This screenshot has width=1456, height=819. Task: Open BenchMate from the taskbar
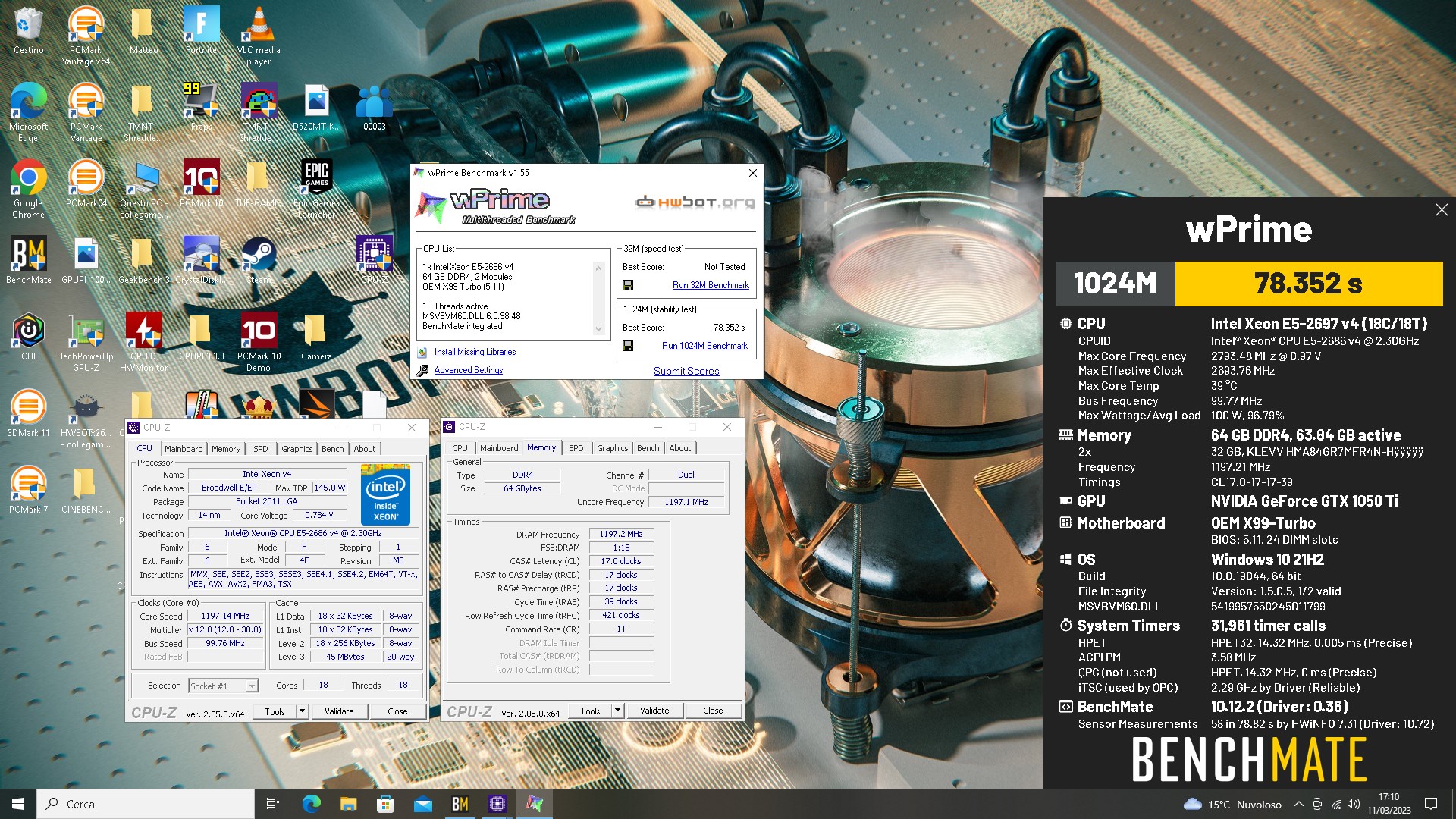click(460, 804)
